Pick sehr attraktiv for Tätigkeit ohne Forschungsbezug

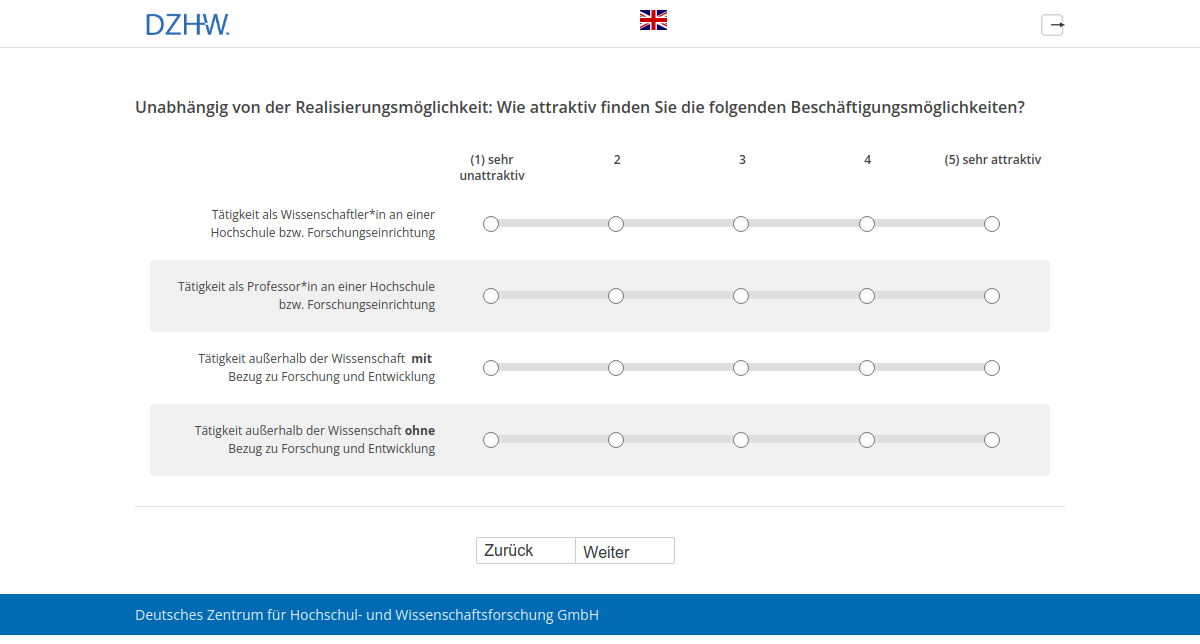[992, 439]
